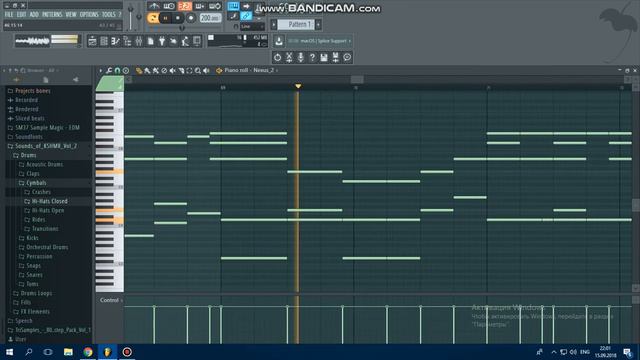Click the next pattern arrow after Pattern 1

tap(318, 24)
